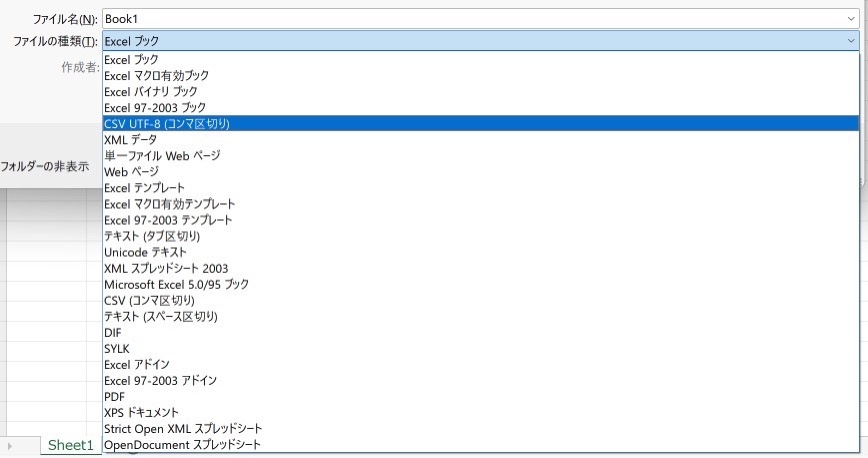Open the file name dropdown arrow
The height and width of the screenshot is (458, 868).
851,19
